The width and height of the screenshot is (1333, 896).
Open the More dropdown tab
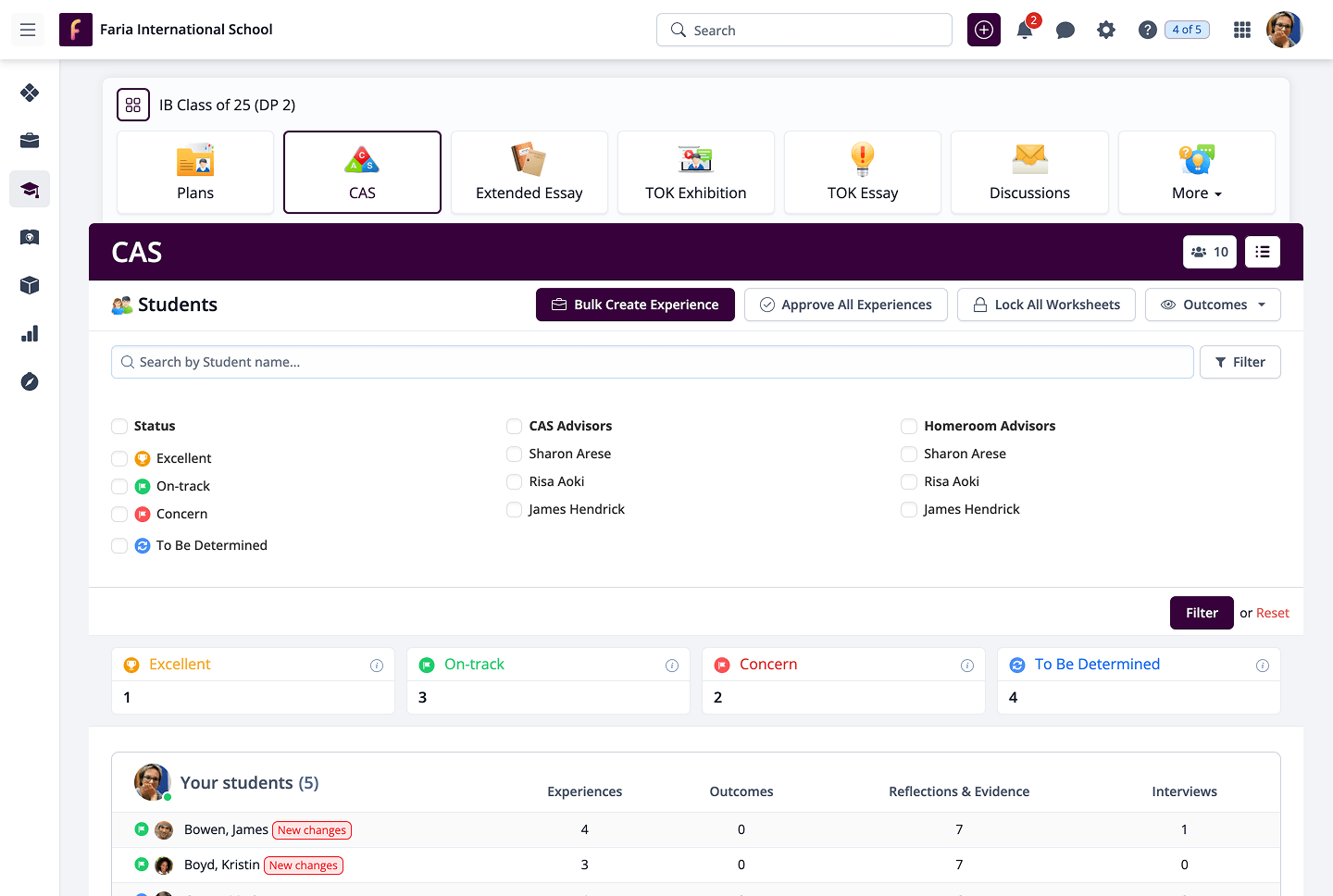click(1196, 173)
